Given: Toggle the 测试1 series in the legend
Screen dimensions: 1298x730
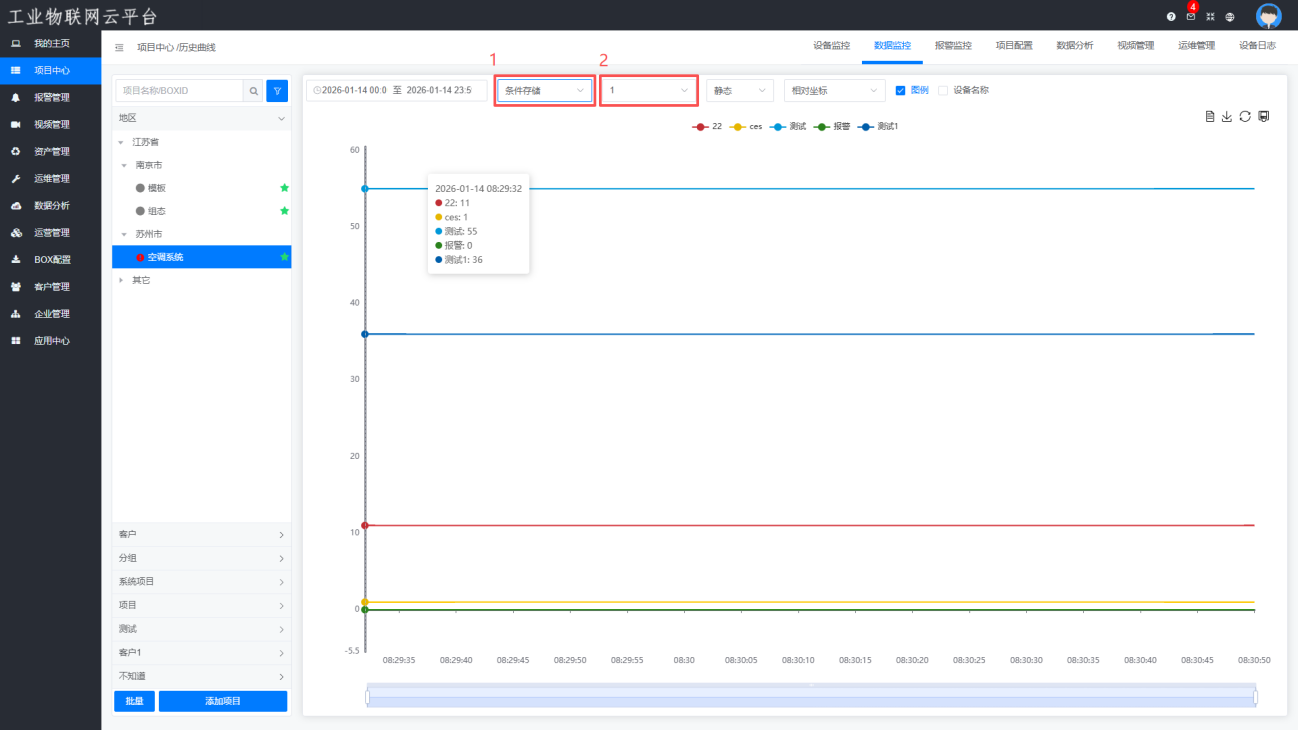Looking at the screenshot, I should click(x=879, y=127).
